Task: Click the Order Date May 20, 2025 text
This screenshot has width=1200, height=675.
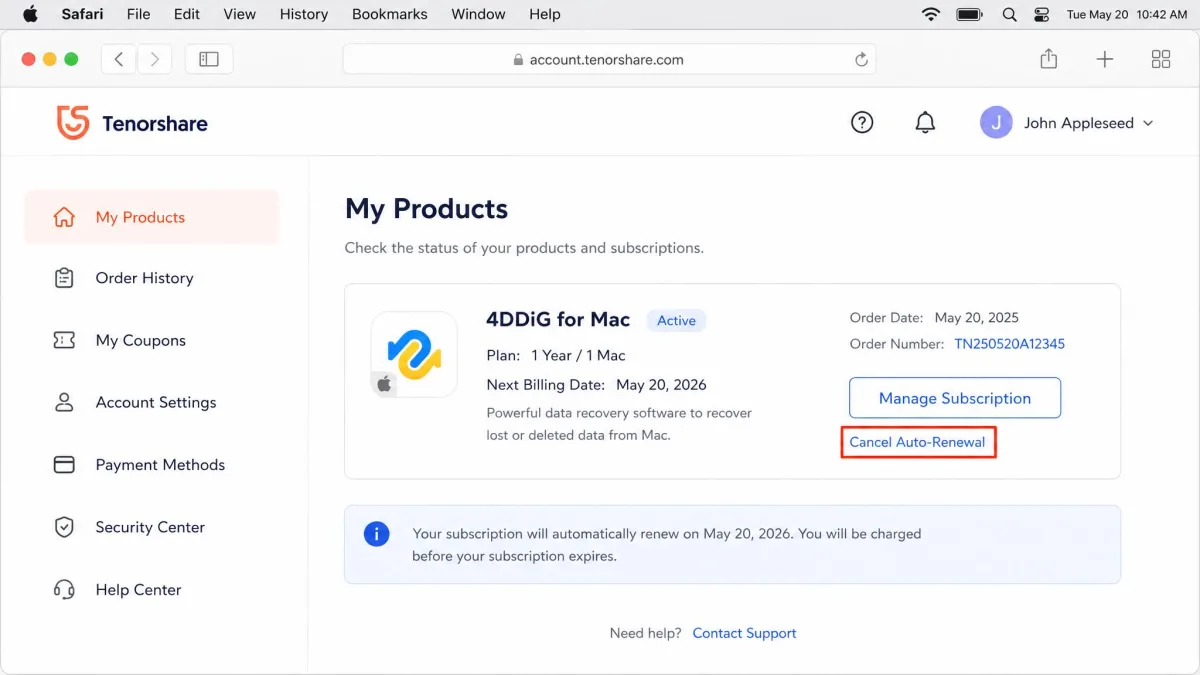Action: click(x=934, y=317)
